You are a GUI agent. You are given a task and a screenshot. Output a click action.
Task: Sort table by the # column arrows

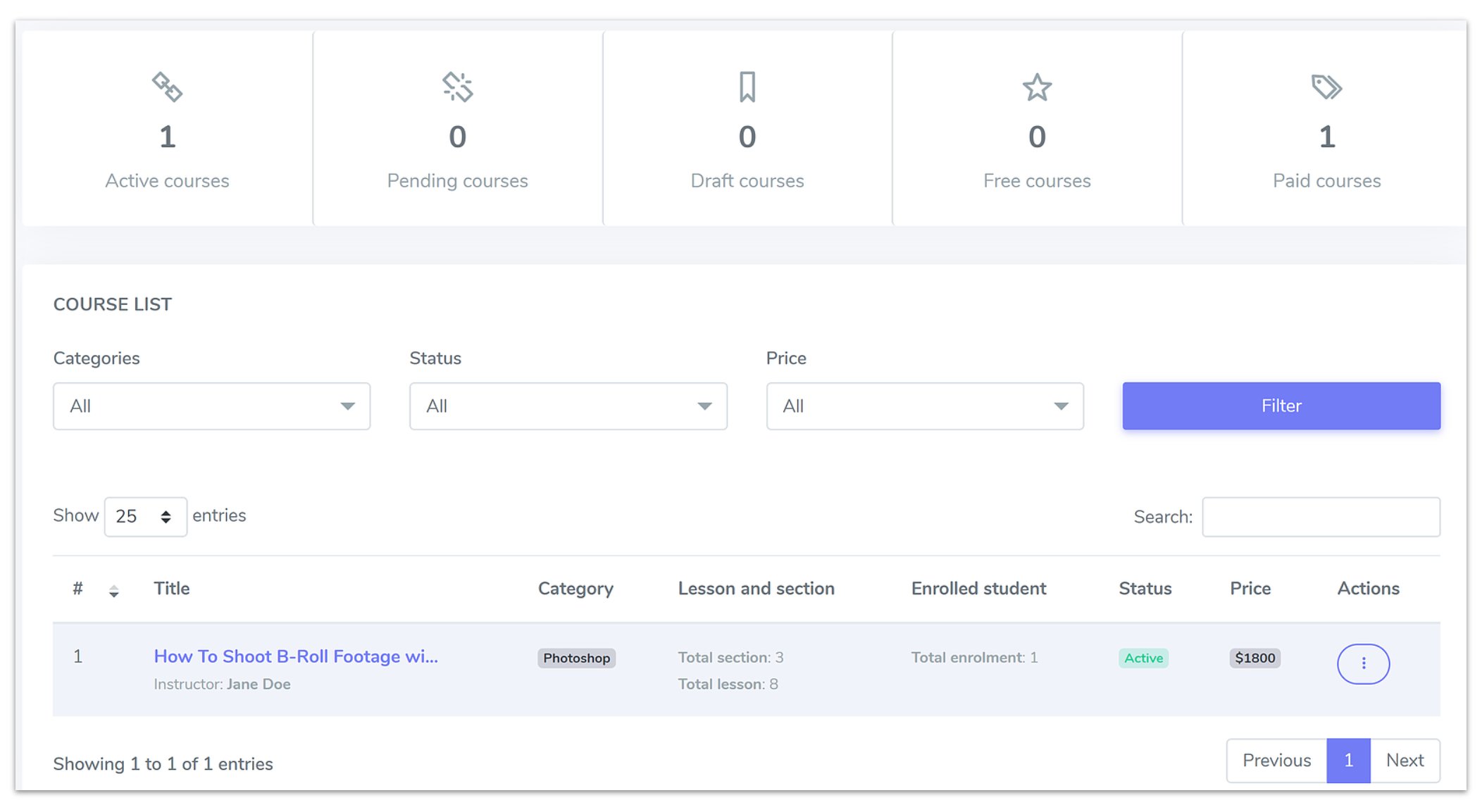click(x=113, y=591)
